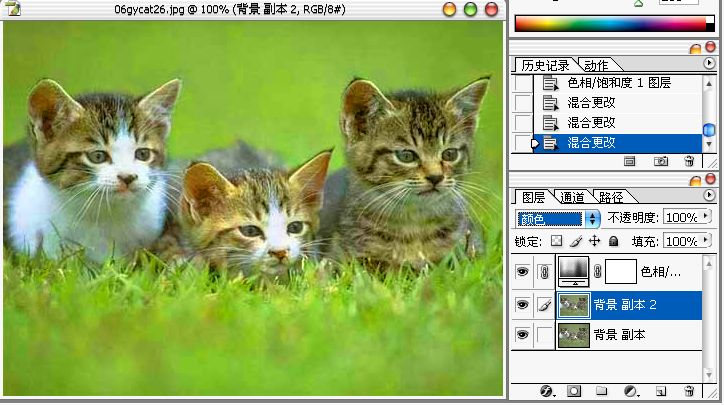Delete current state with History trash icon
724x405 pixels.
689,161
